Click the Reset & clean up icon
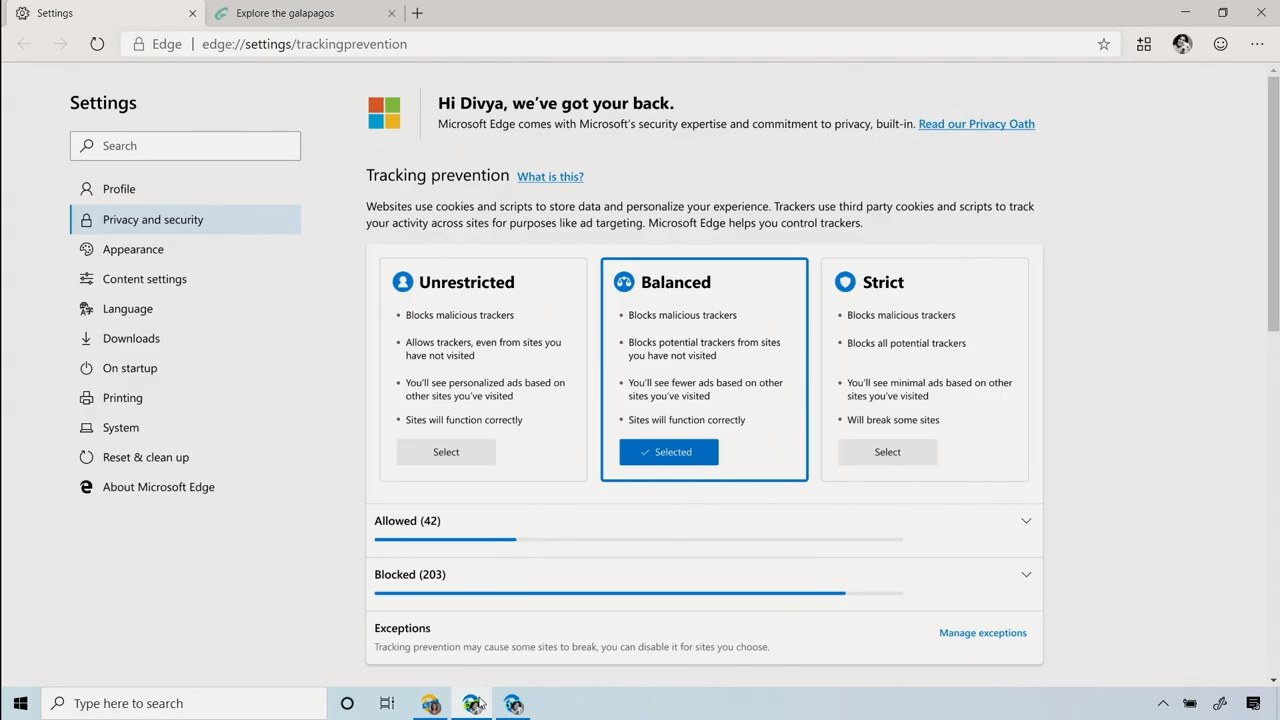 86,457
